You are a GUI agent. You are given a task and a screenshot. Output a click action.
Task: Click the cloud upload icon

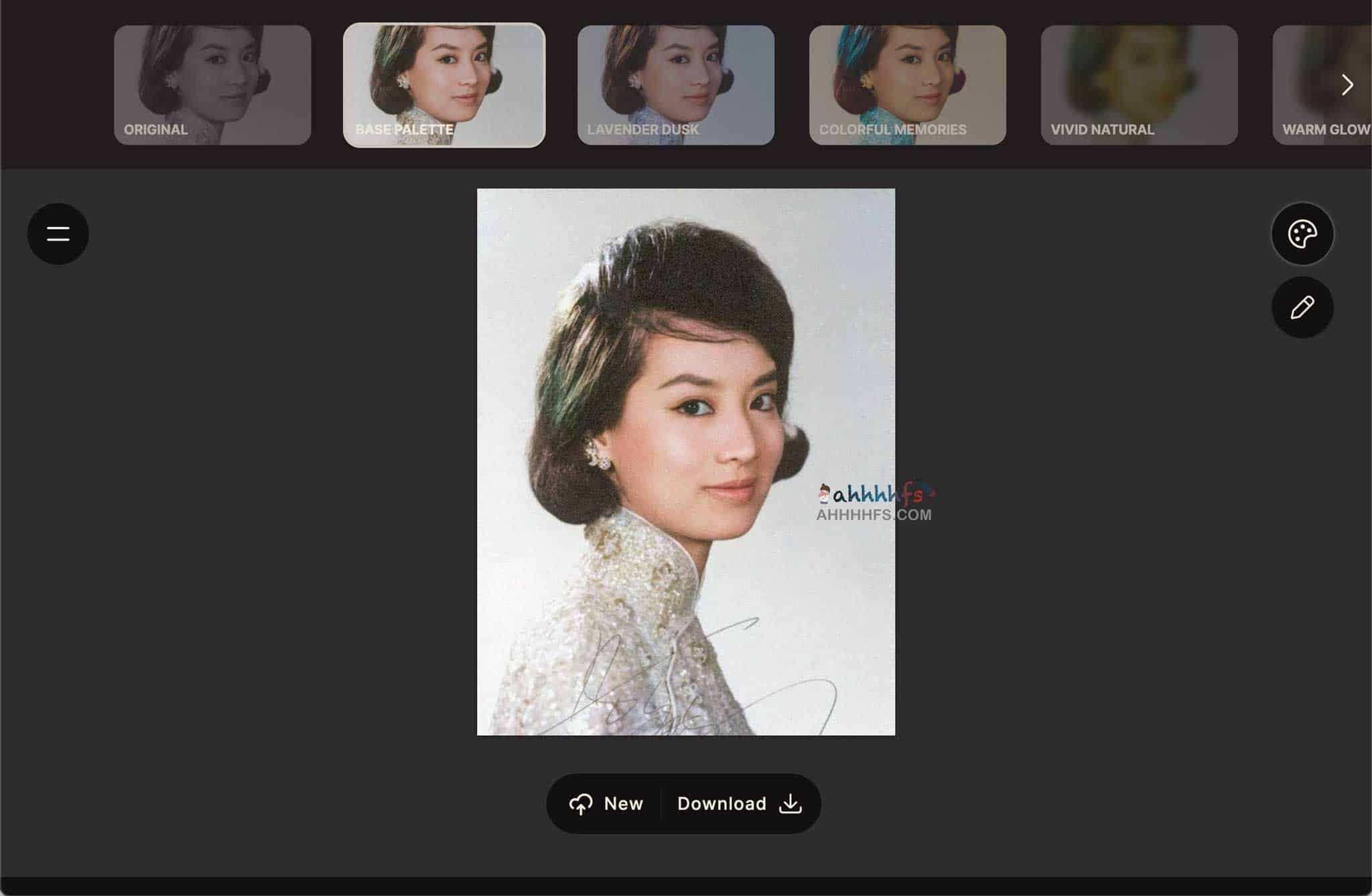pyautogui.click(x=581, y=804)
